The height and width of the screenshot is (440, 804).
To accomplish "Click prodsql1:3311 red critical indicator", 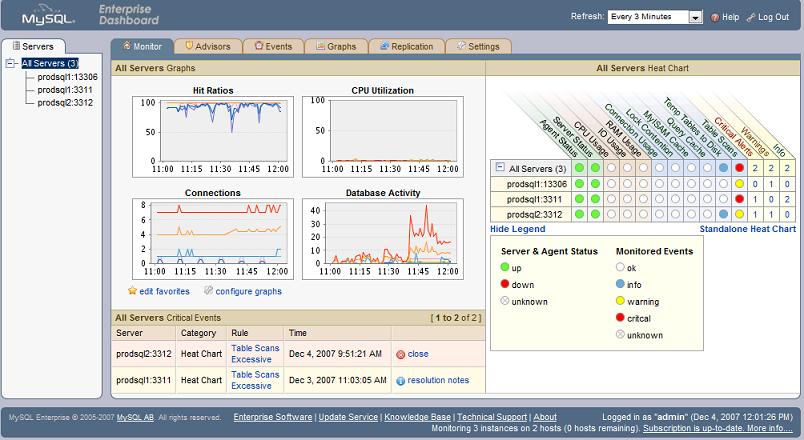I will click(x=739, y=199).
